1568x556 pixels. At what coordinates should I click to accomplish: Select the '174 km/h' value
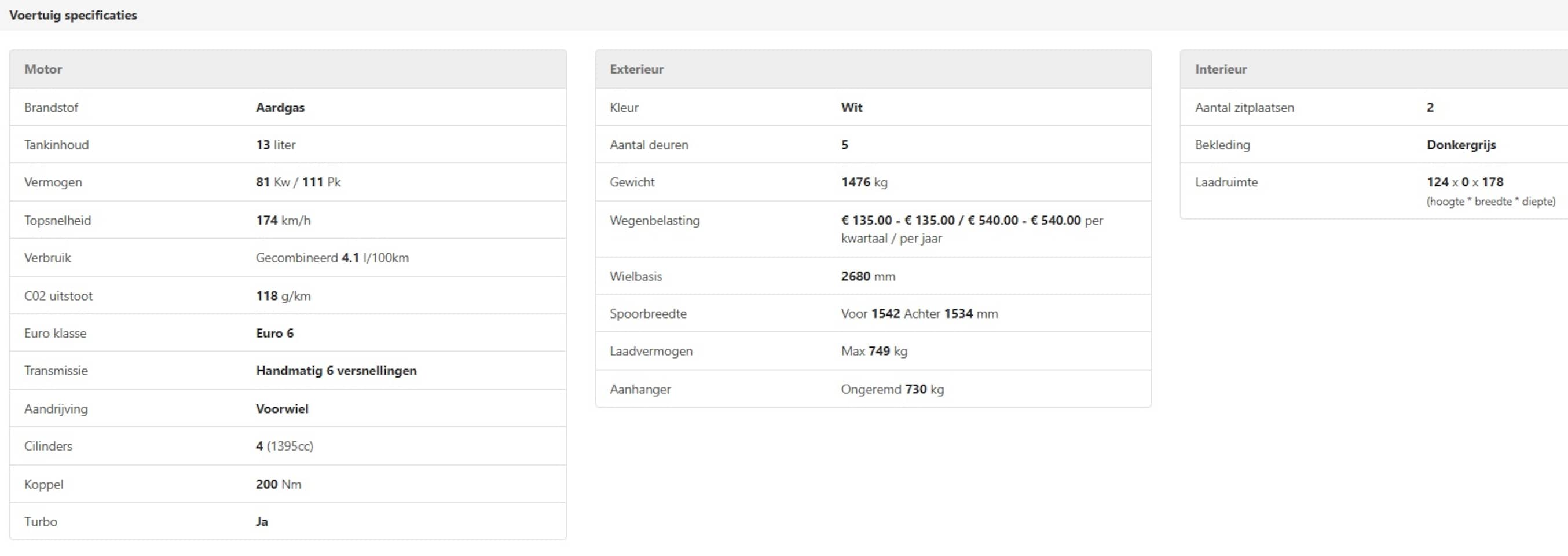[283, 221]
